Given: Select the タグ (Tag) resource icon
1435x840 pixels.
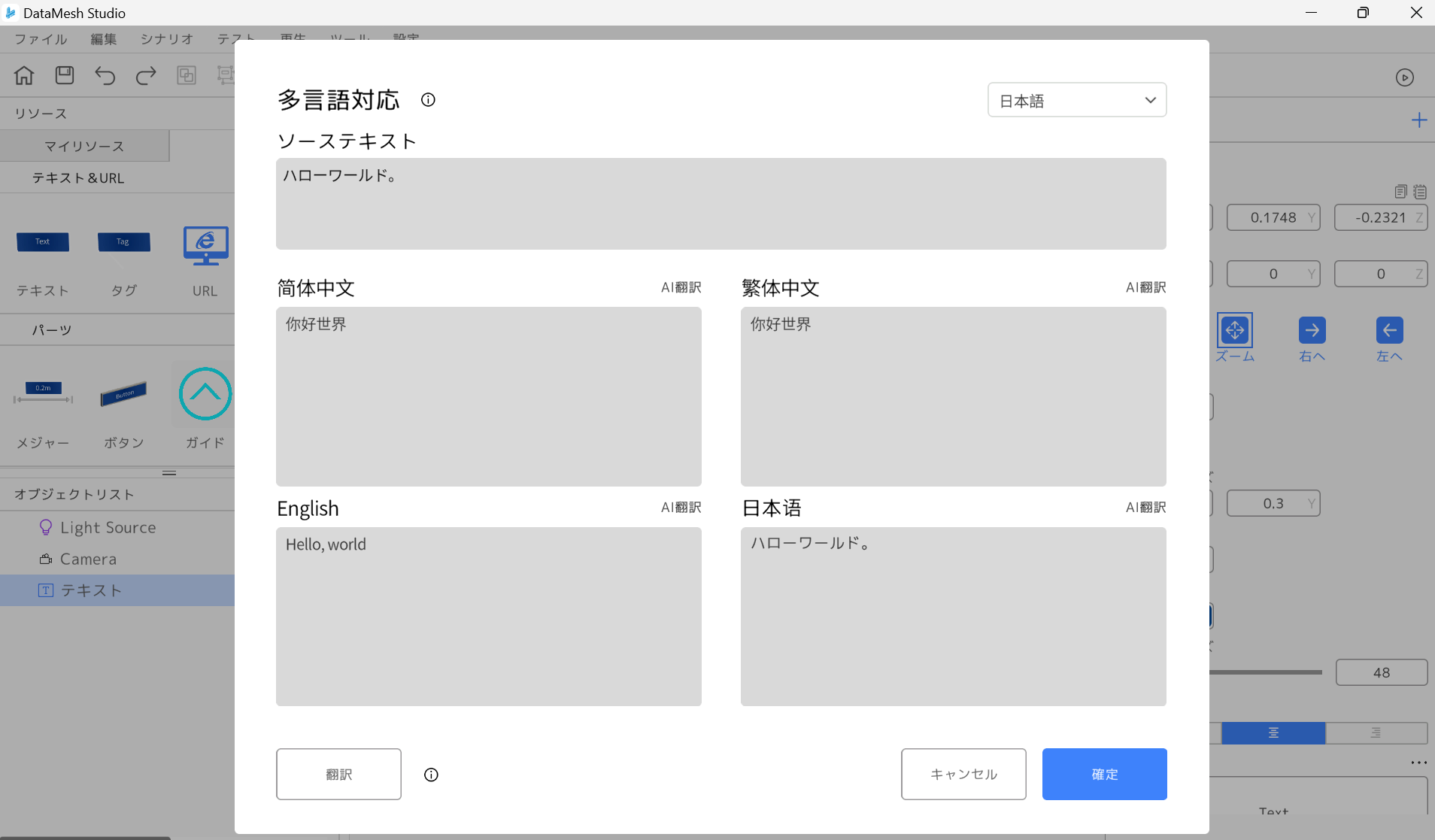Looking at the screenshot, I should [123, 242].
